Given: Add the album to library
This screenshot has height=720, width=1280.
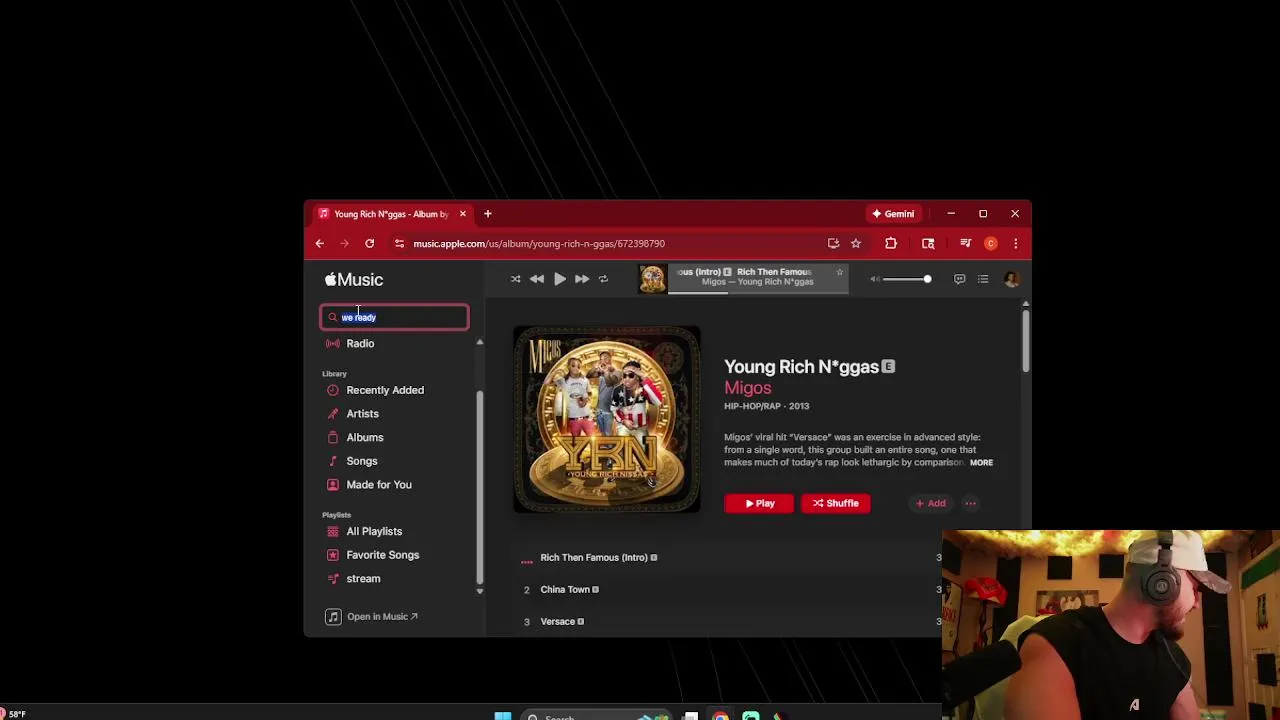Looking at the screenshot, I should tap(930, 503).
